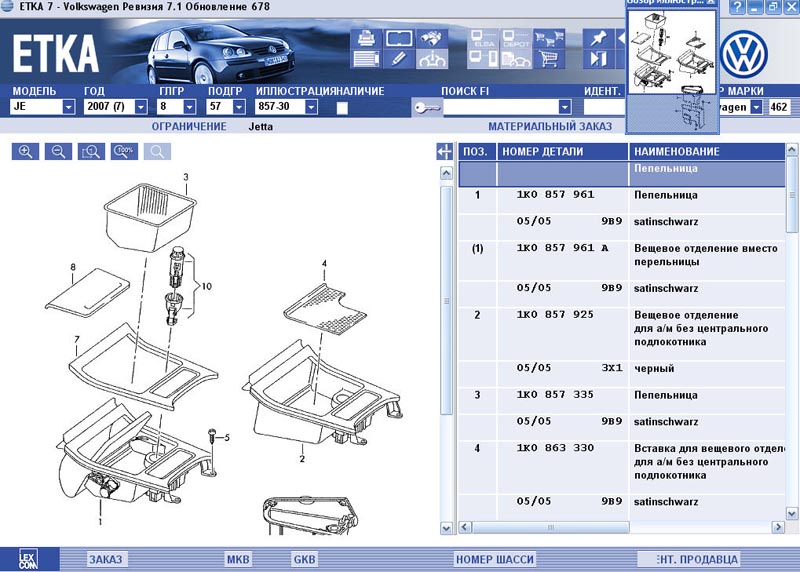Click the ИДЕНТ. input field

605,107
